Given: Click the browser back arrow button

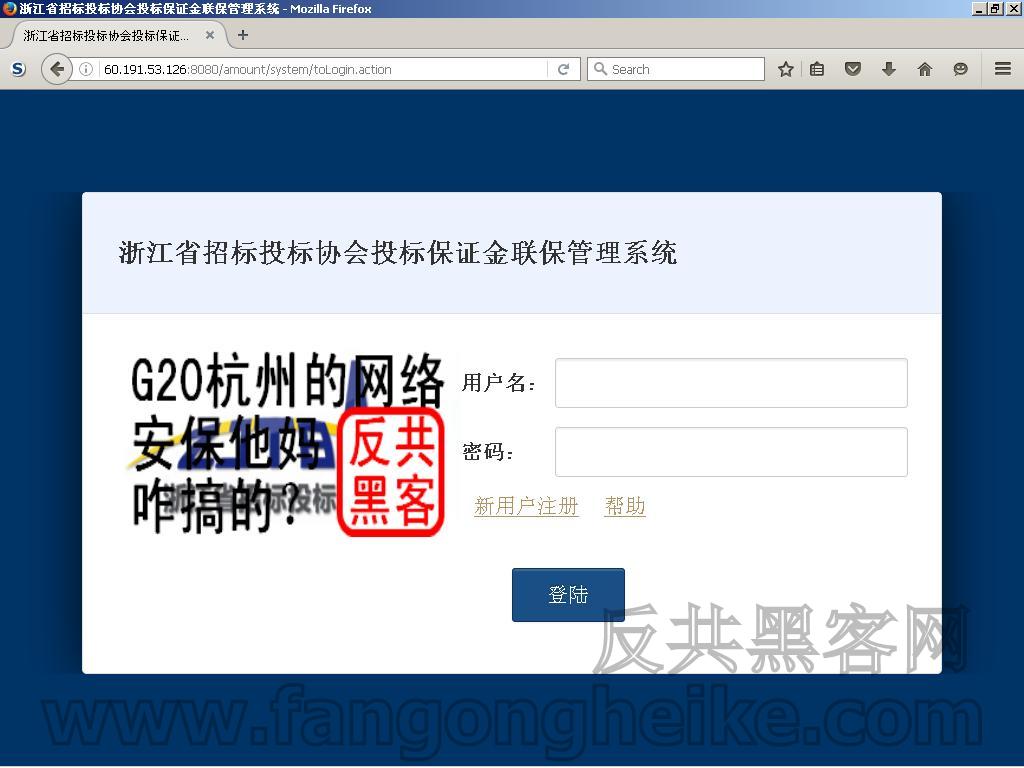Looking at the screenshot, I should 56,69.
